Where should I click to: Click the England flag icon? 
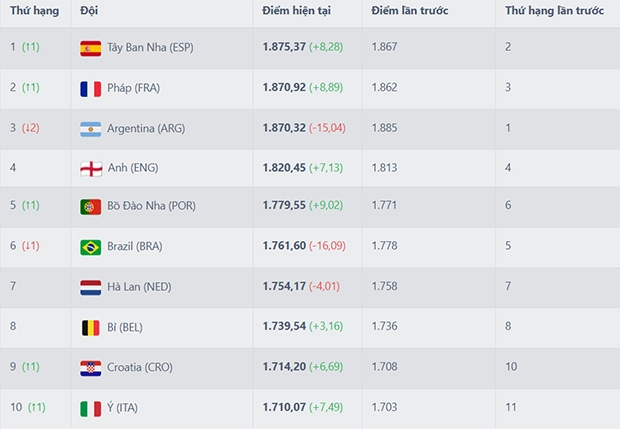(x=90, y=168)
